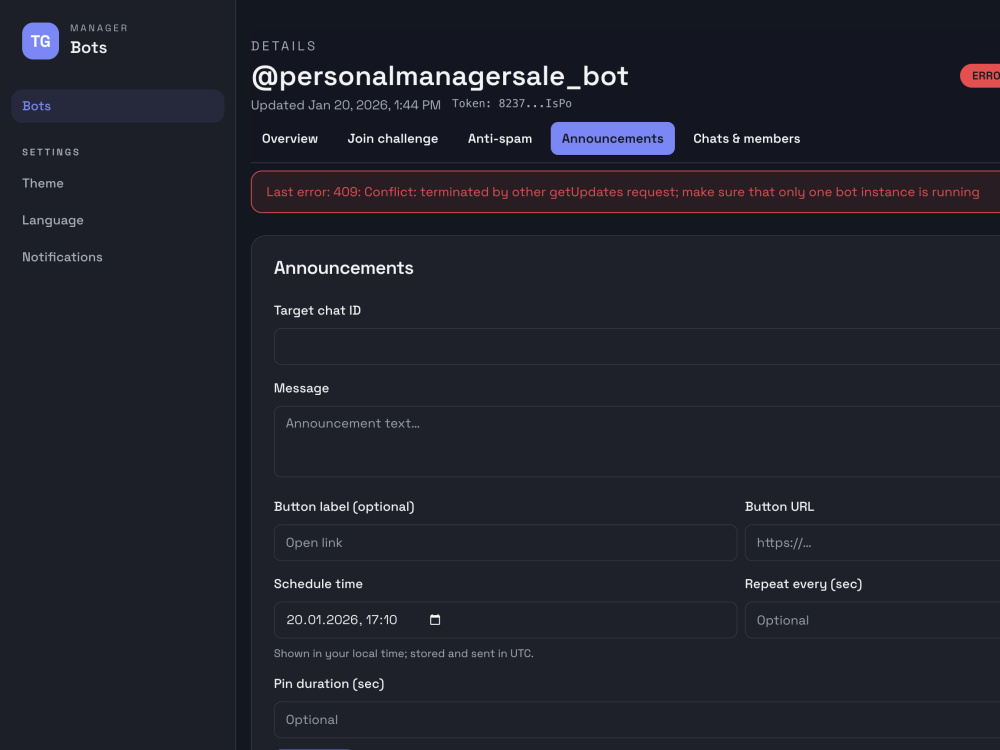Switch to Chats & members tab
Image resolution: width=1000 pixels, height=750 pixels.
pos(747,138)
